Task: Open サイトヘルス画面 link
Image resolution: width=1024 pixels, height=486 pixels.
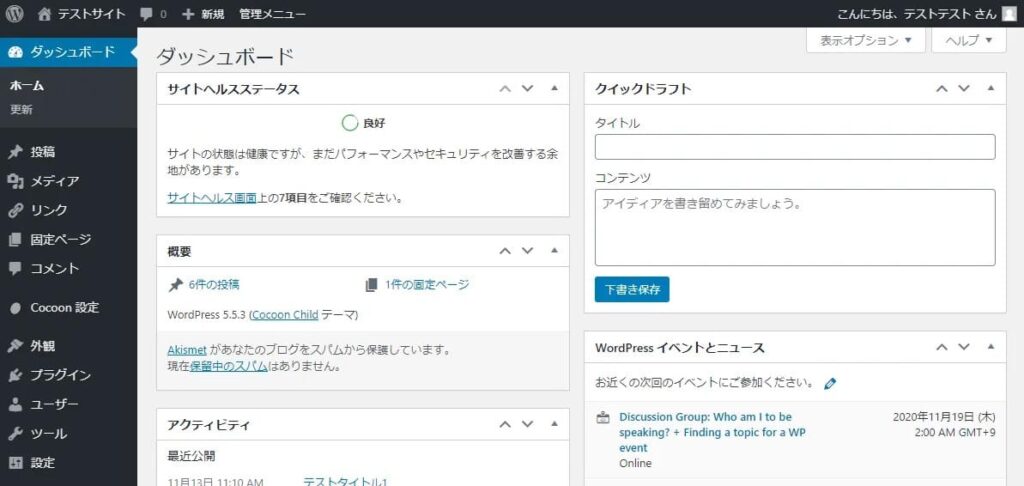Action: pyautogui.click(x=212, y=197)
